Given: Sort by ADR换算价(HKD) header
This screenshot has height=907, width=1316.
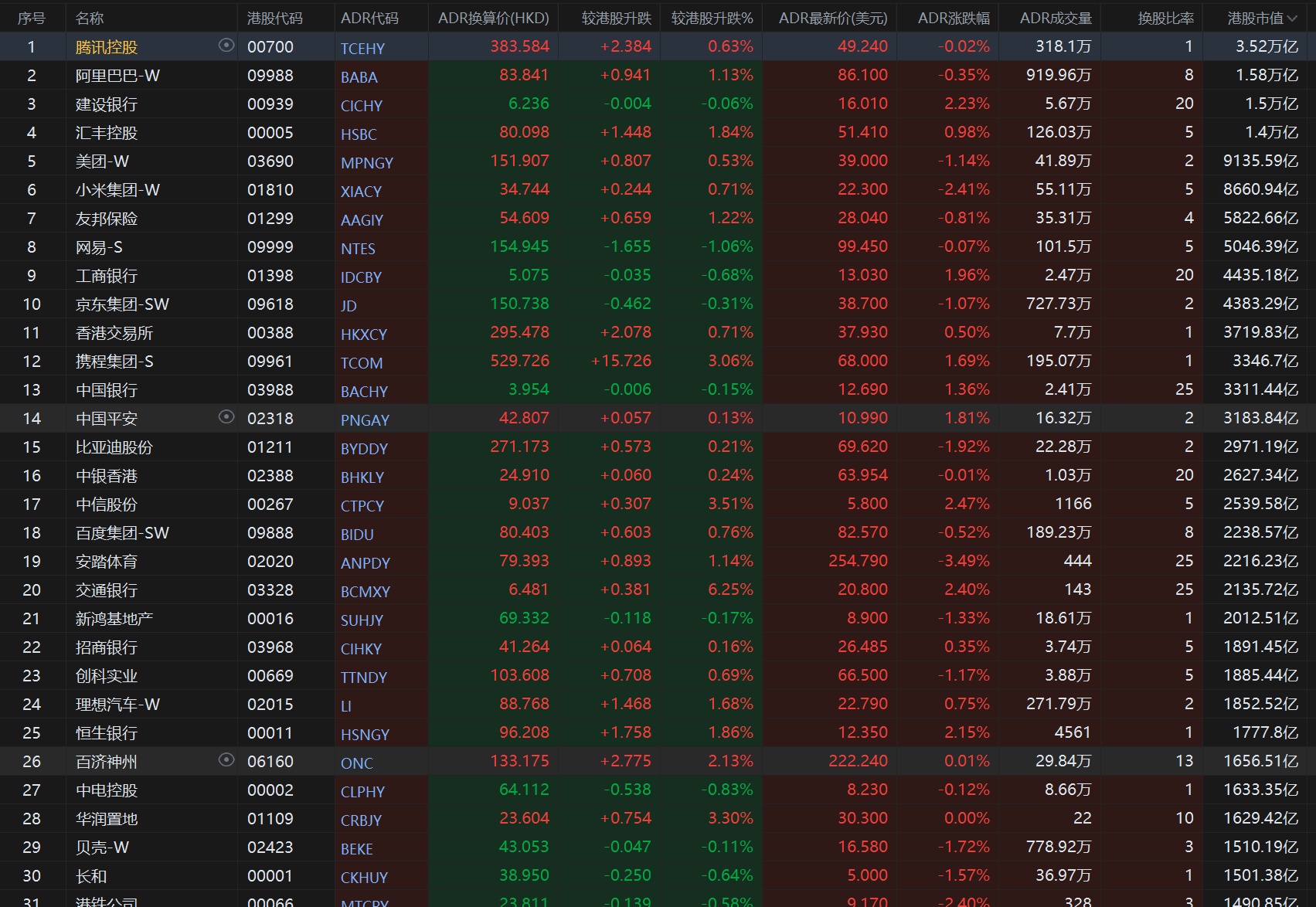Looking at the screenshot, I should tap(494, 18).
